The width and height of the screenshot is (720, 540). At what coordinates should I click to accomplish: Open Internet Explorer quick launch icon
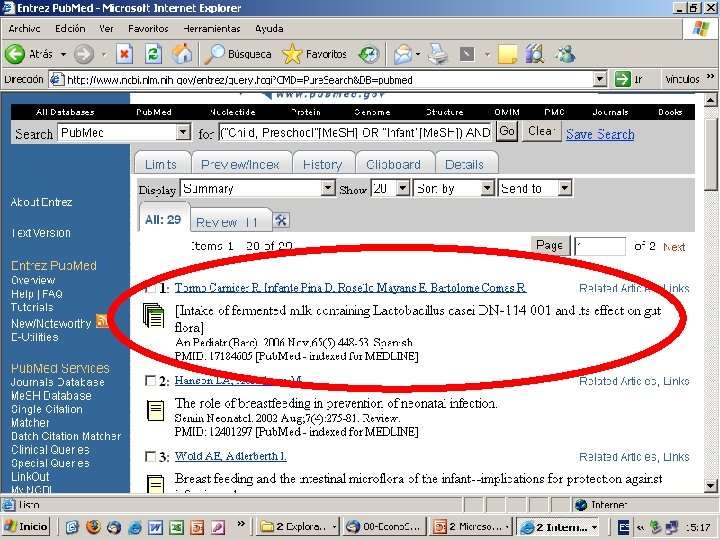click(135, 527)
